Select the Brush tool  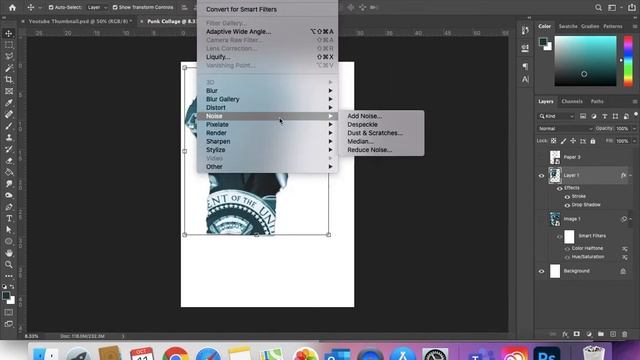pos(9,126)
